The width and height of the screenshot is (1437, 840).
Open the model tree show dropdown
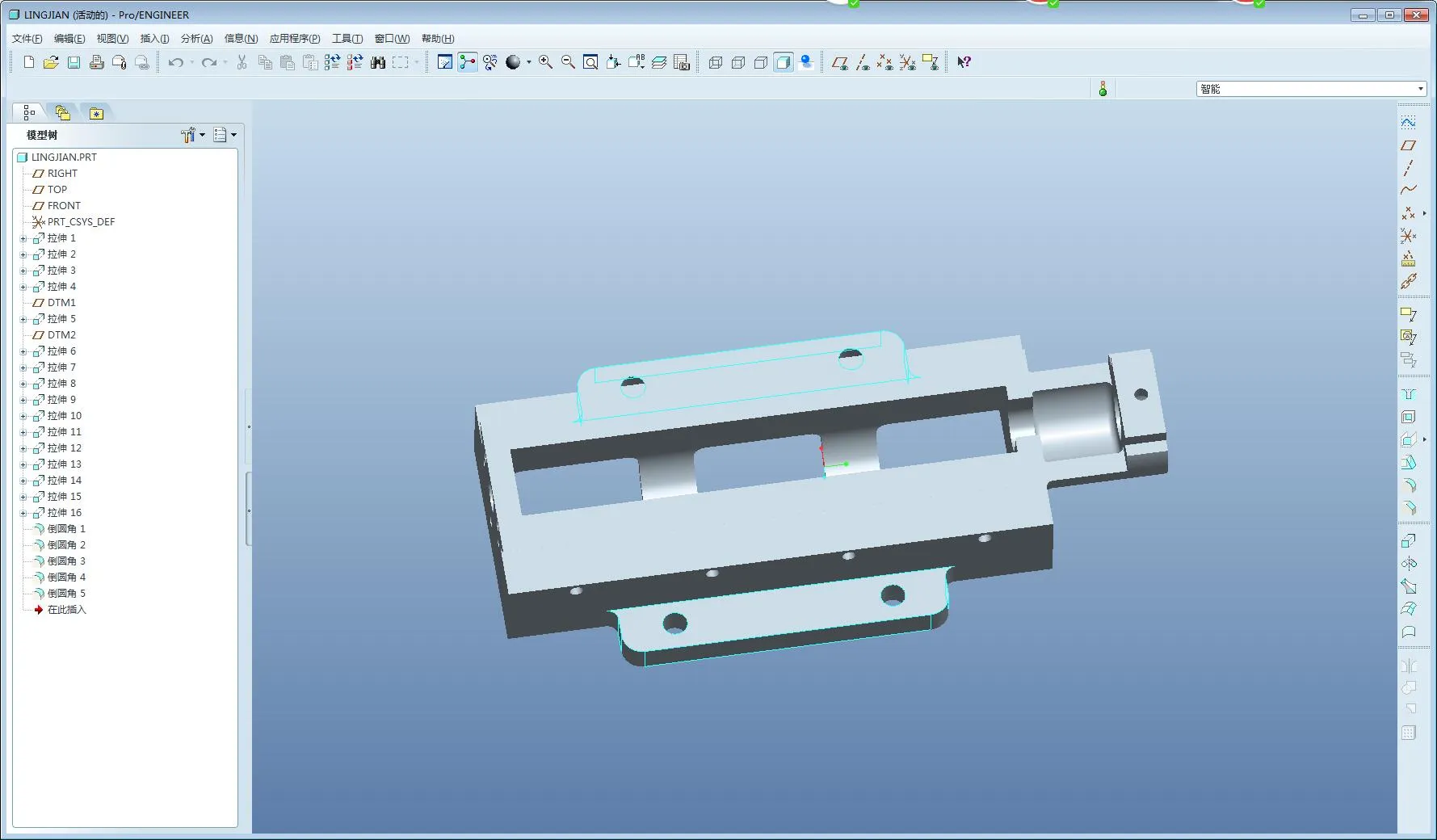(225, 135)
